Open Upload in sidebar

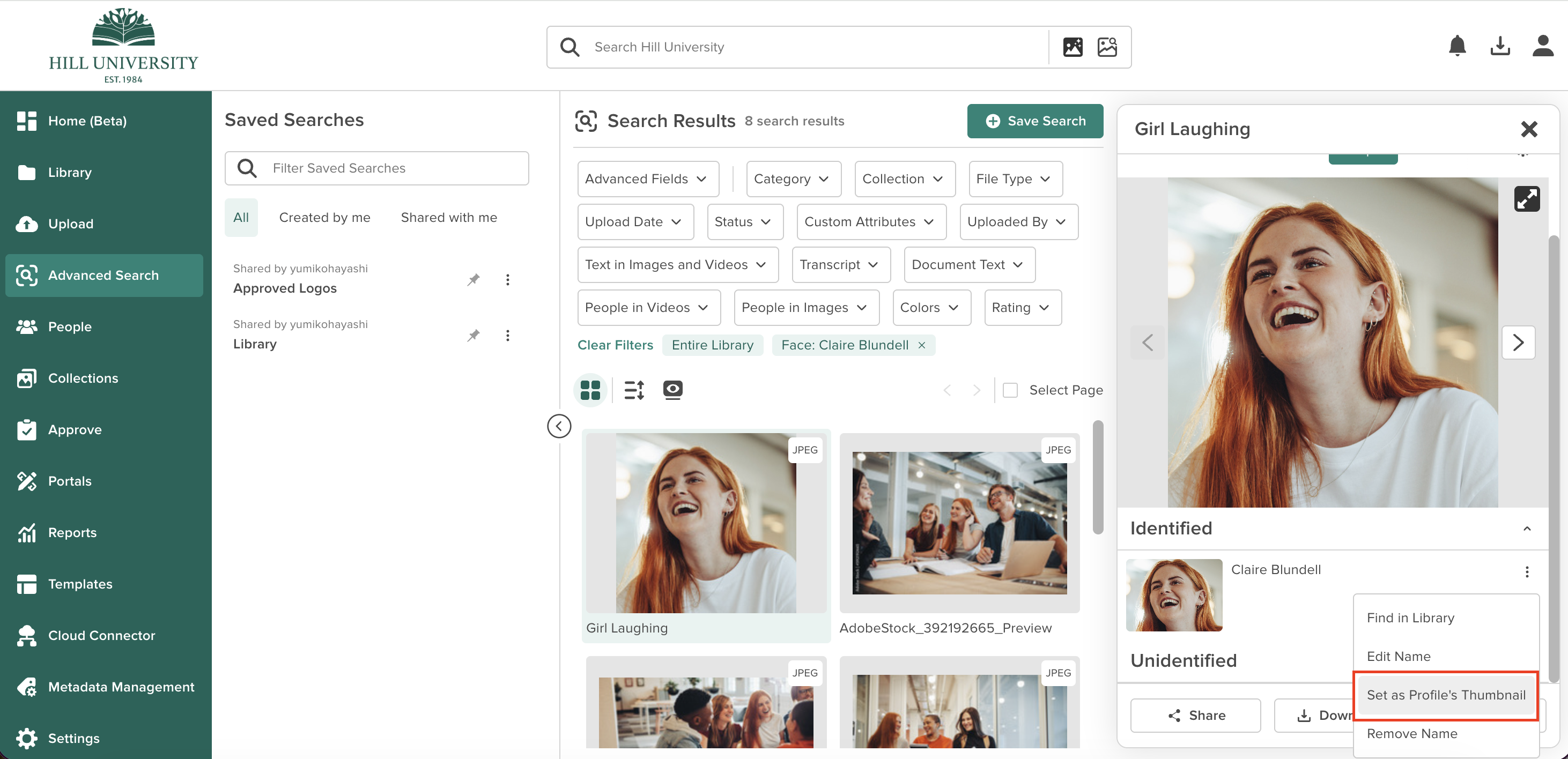(104, 224)
